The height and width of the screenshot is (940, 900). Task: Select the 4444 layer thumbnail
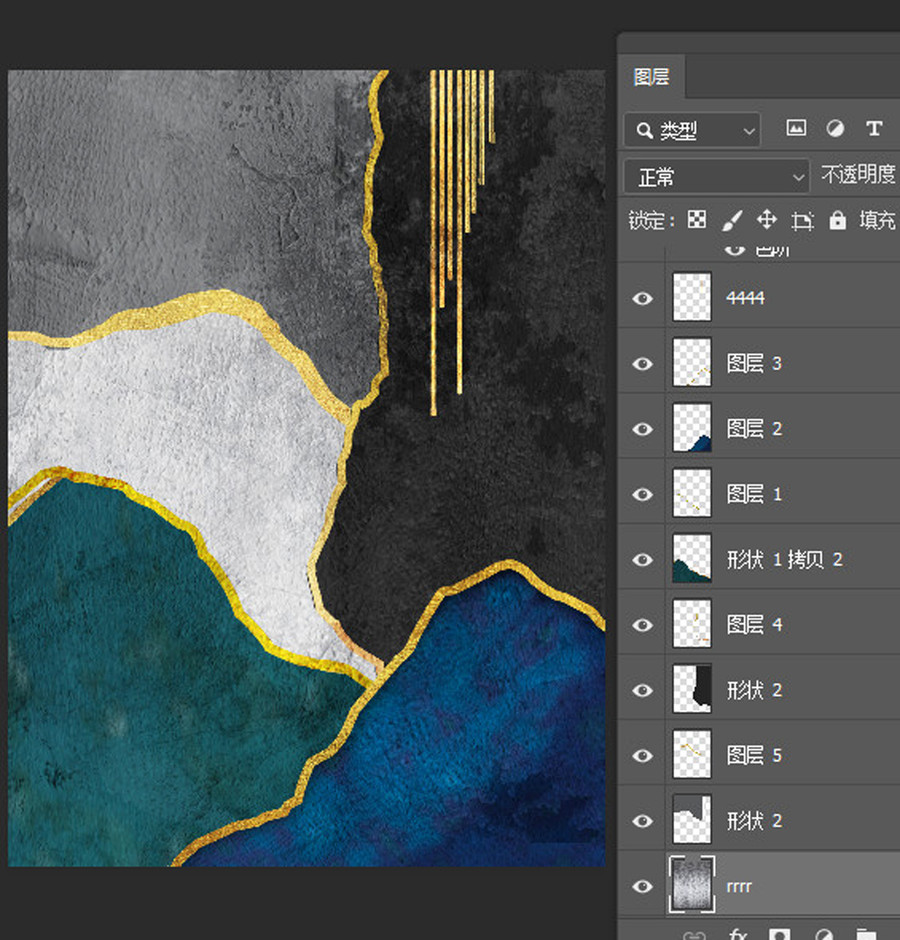click(x=692, y=297)
